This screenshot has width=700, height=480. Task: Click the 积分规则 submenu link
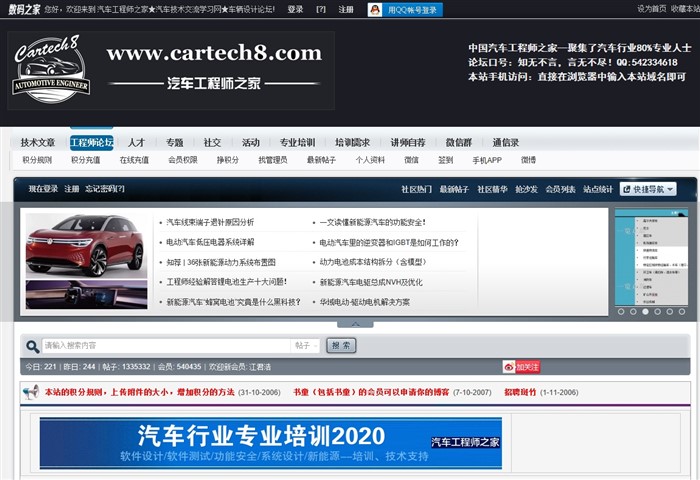pos(37,160)
